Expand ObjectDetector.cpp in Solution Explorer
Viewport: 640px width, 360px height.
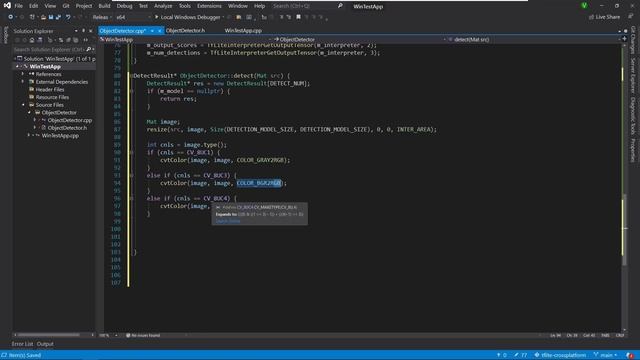(35, 120)
